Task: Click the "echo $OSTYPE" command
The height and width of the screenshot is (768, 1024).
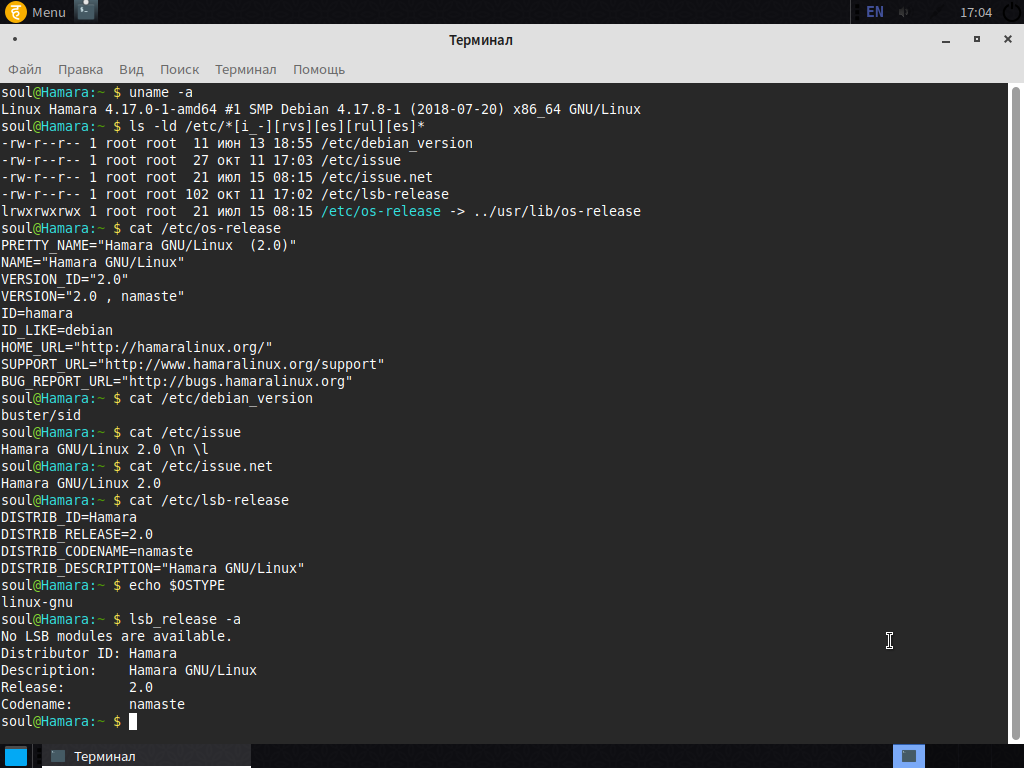Action: point(176,584)
